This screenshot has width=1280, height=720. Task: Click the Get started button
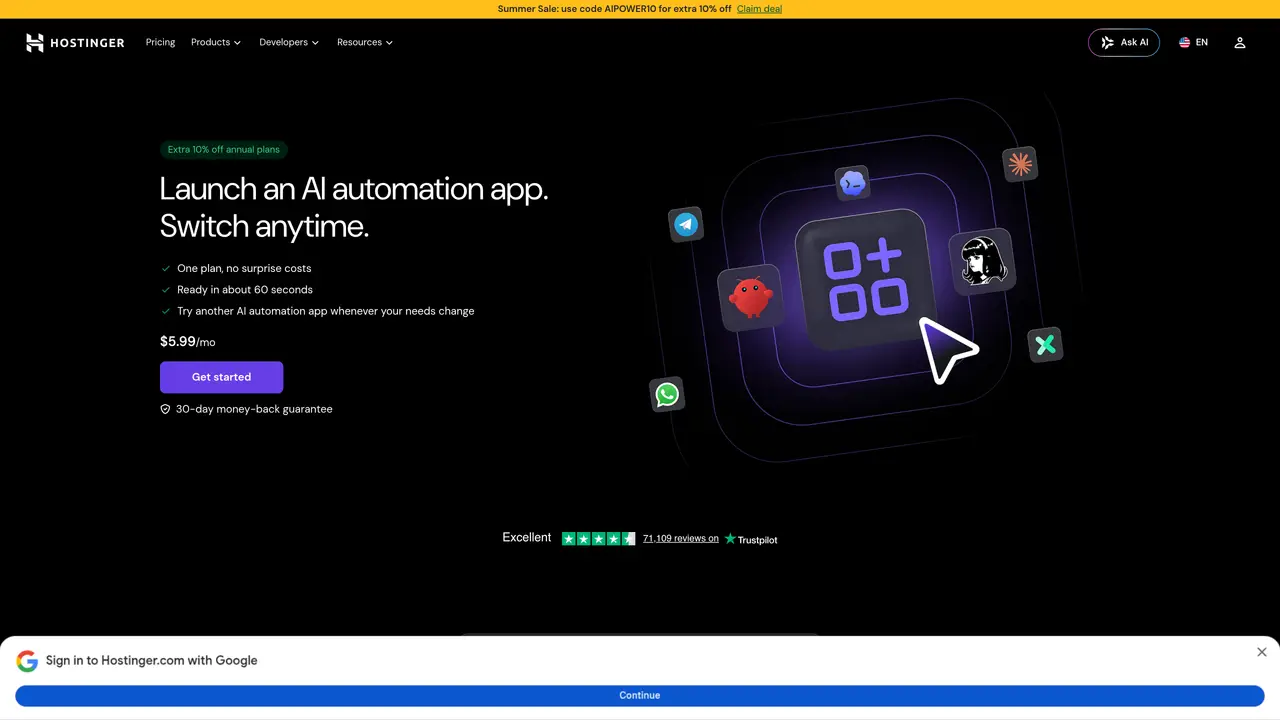pyautogui.click(x=221, y=377)
